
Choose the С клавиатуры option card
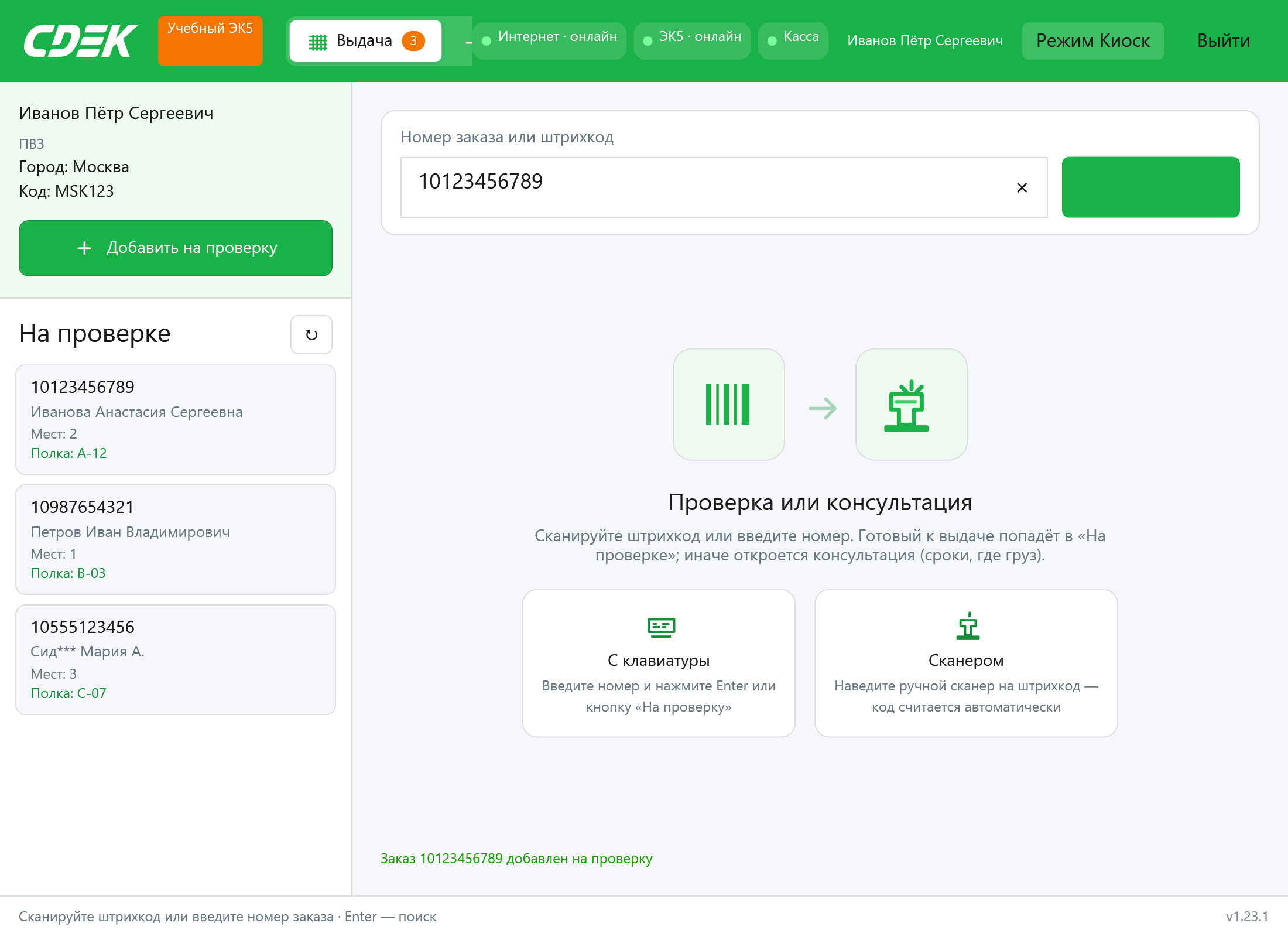[x=659, y=664]
